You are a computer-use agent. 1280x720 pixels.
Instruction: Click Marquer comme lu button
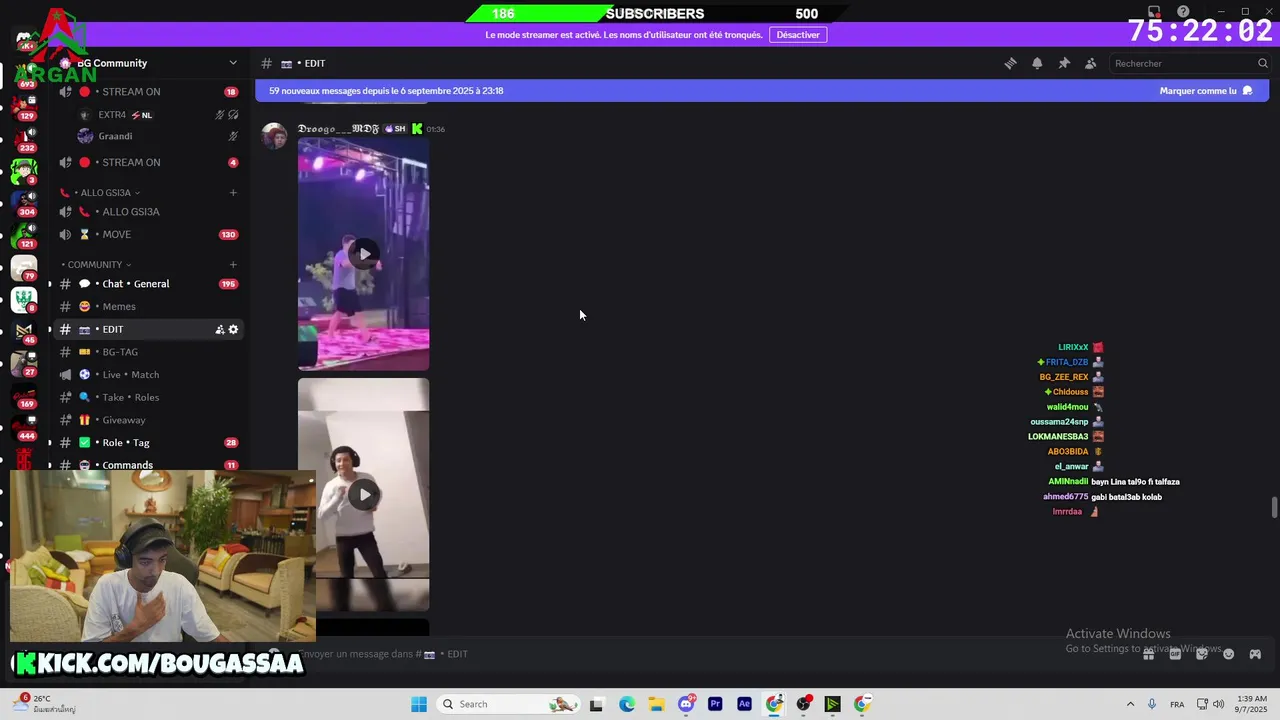pos(1205,91)
